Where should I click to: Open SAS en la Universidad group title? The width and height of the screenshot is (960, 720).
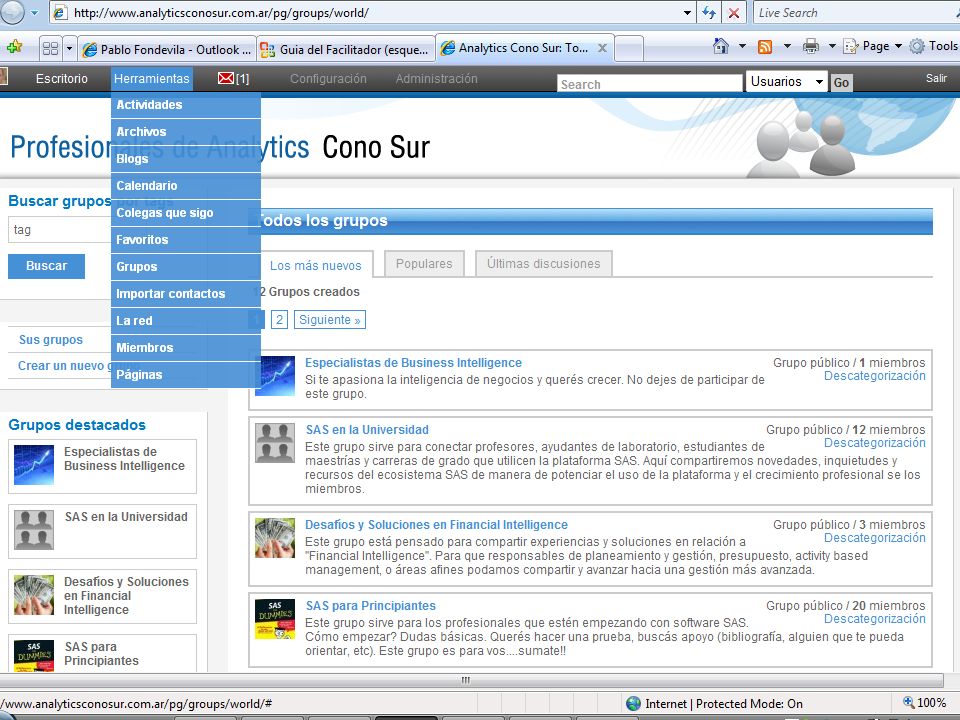367,430
